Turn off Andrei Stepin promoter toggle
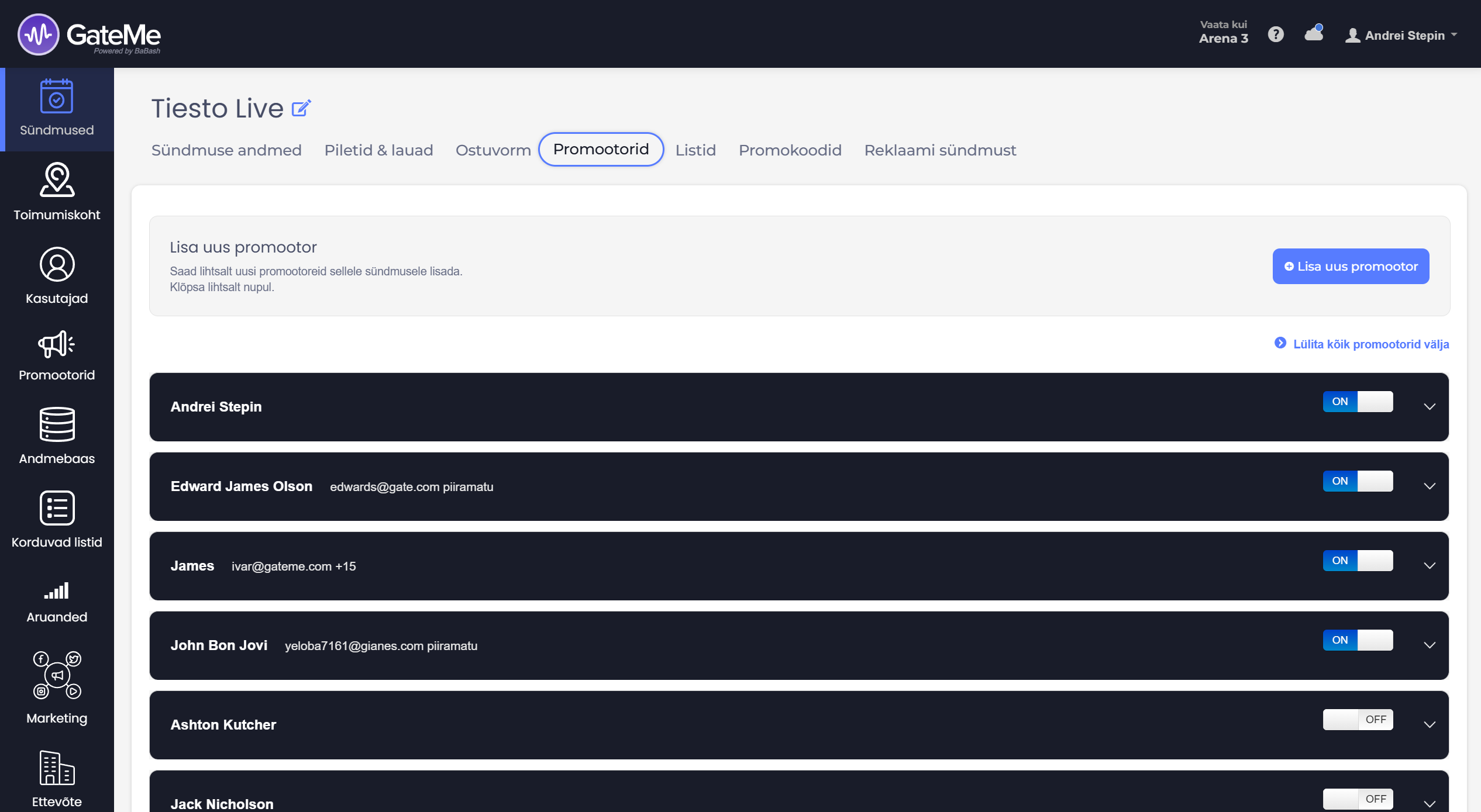Viewport: 1481px width, 812px height. pyautogui.click(x=1358, y=402)
